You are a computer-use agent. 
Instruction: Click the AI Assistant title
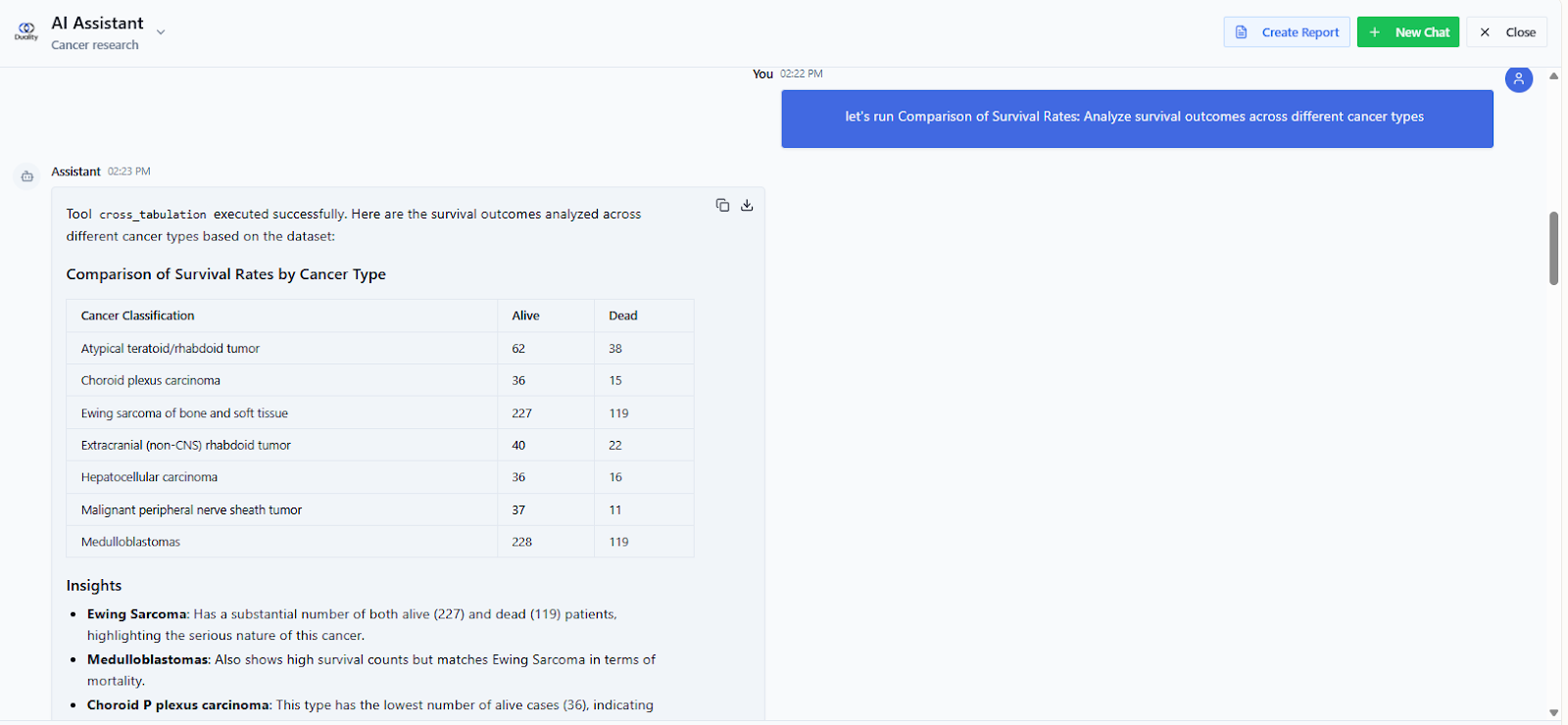coord(97,23)
